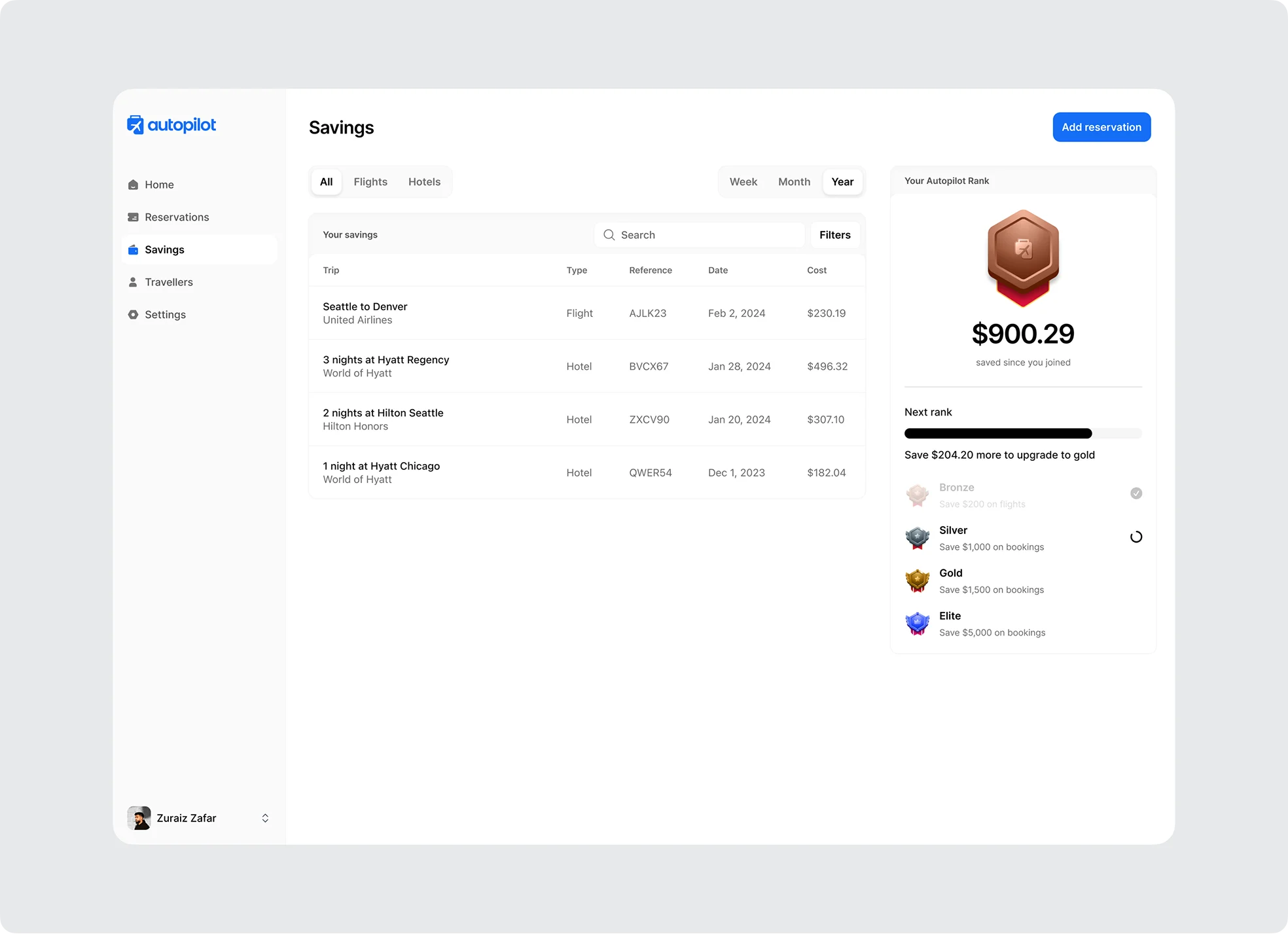Switch to the Flights tab
The height and width of the screenshot is (934, 1288).
[x=370, y=182]
